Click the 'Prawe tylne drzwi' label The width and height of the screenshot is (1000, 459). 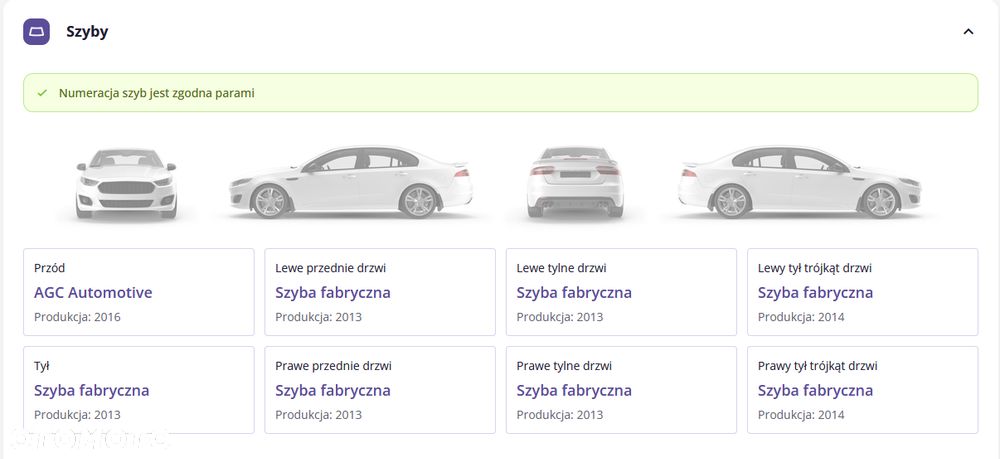(564, 366)
